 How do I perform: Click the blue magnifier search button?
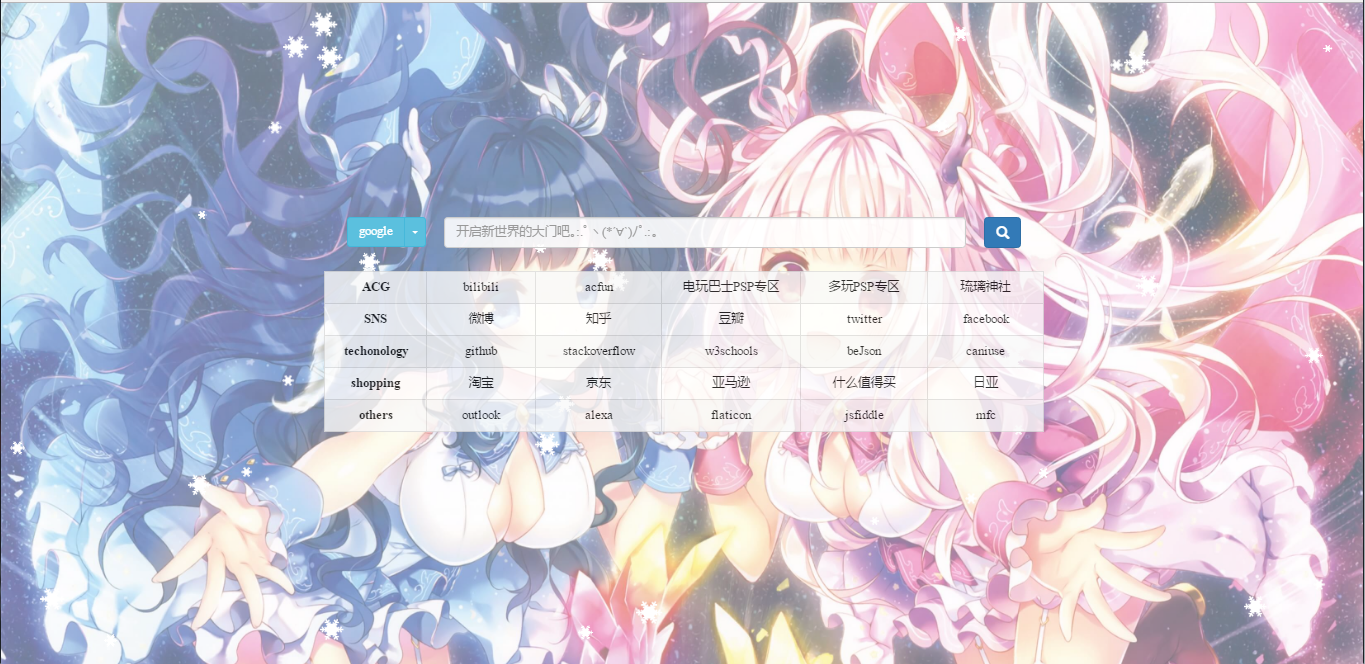[1002, 232]
